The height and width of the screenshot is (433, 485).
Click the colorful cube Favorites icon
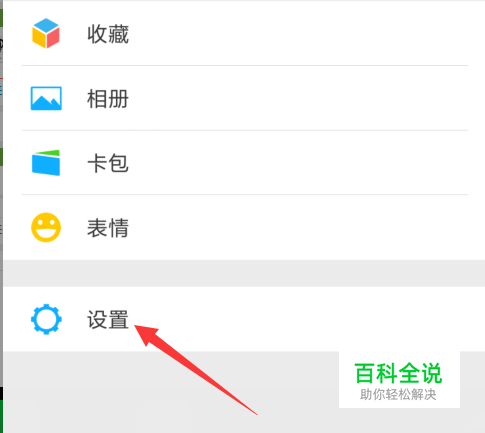pyautogui.click(x=46, y=33)
